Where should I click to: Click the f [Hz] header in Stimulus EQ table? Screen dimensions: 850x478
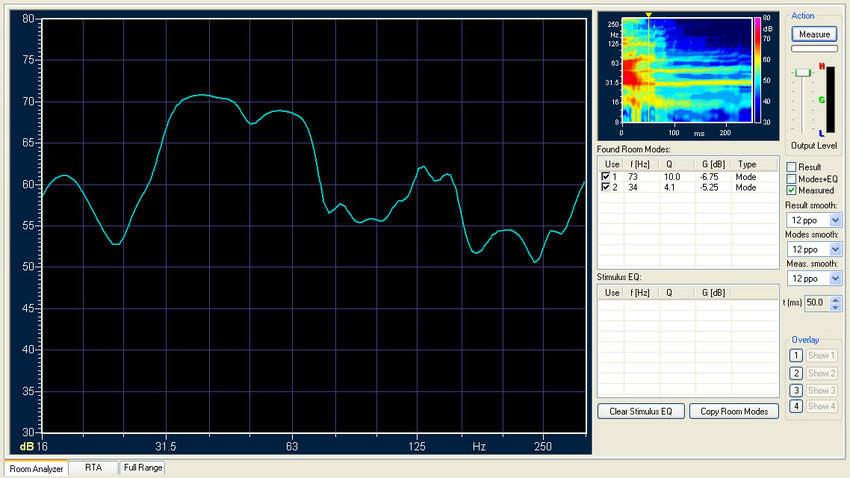tap(640, 293)
